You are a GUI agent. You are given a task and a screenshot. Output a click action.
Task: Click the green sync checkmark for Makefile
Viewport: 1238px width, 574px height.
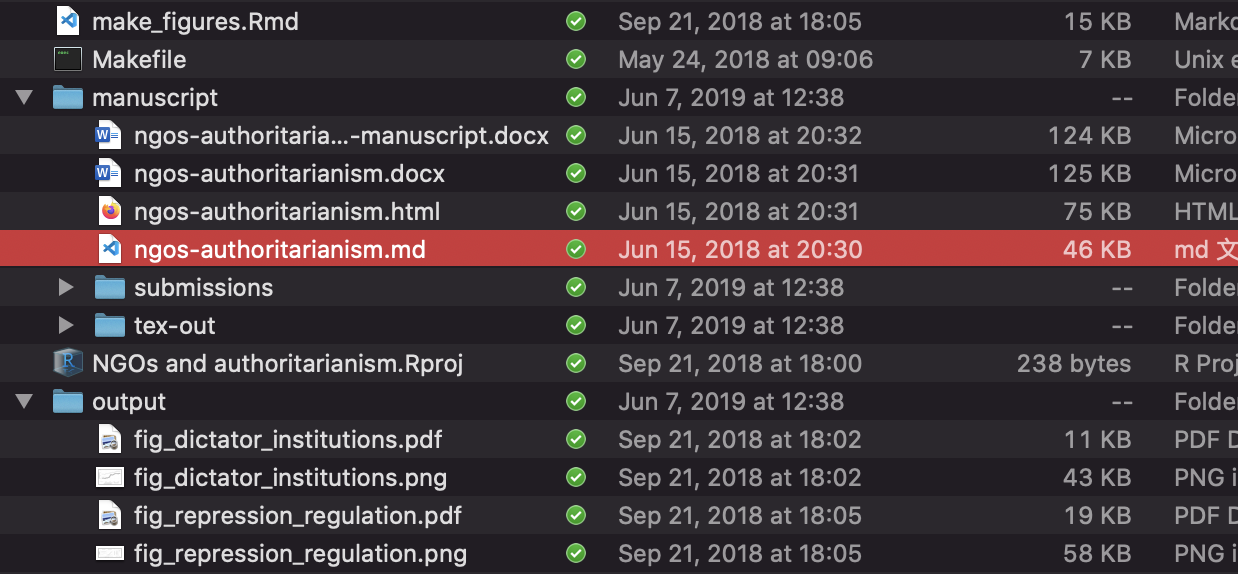click(575, 59)
